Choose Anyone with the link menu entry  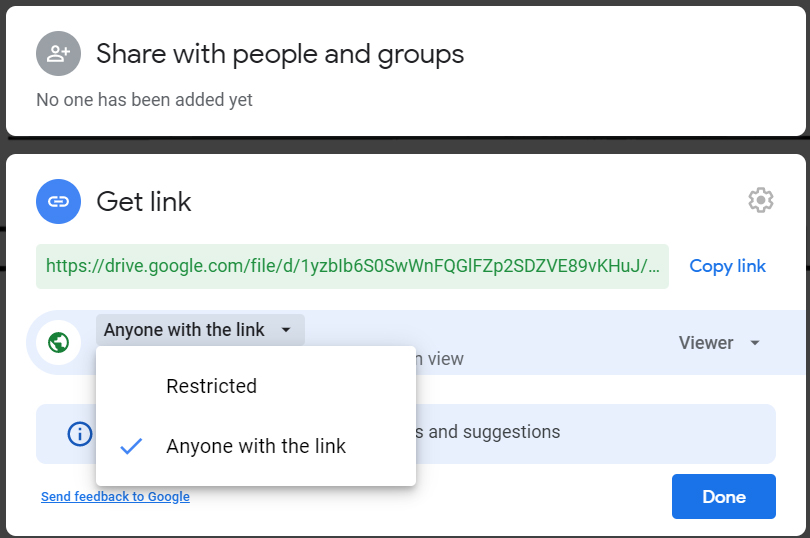pos(256,446)
